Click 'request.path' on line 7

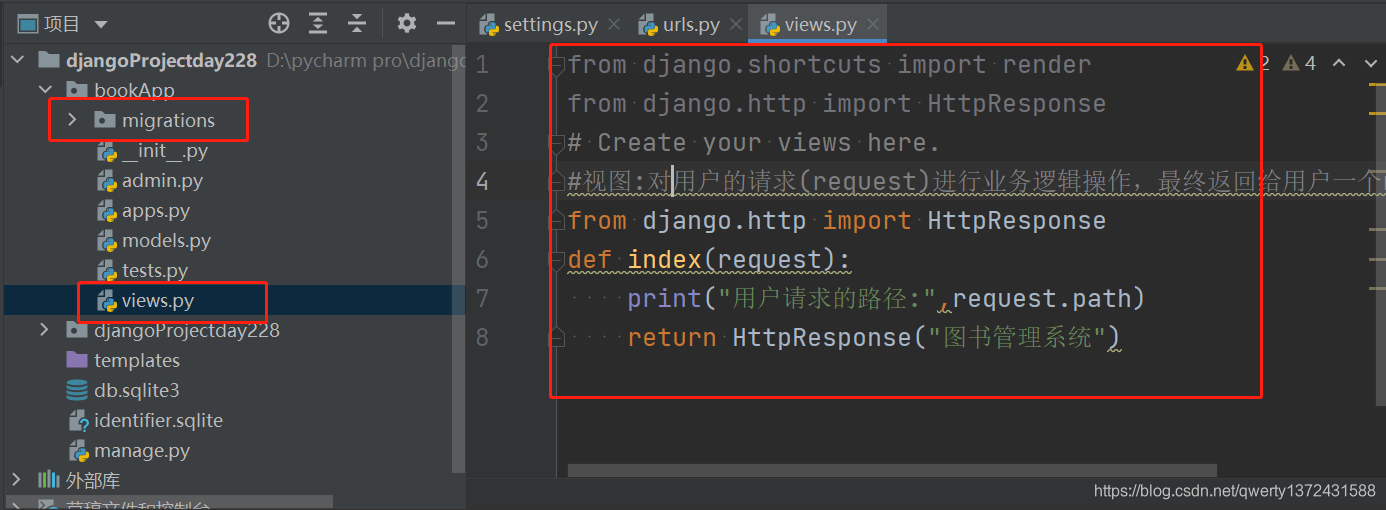coord(1040,298)
